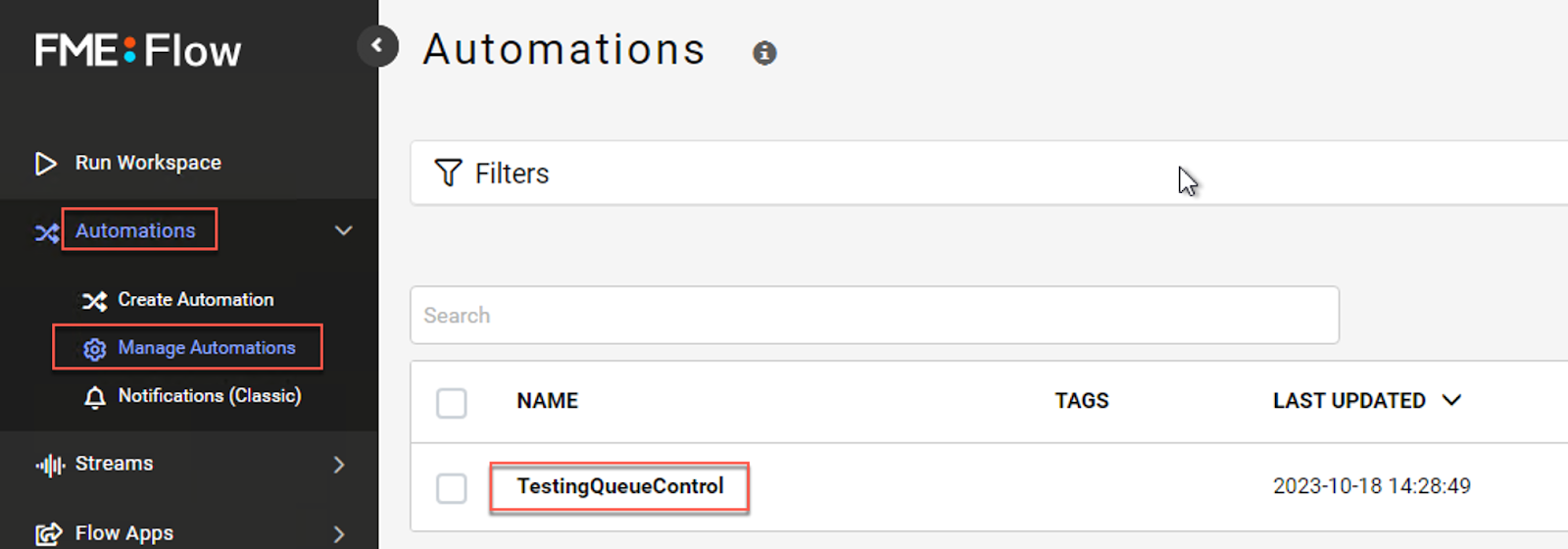The height and width of the screenshot is (549, 1568).
Task: Check the select-all checkbox in header
Action: pos(451,402)
